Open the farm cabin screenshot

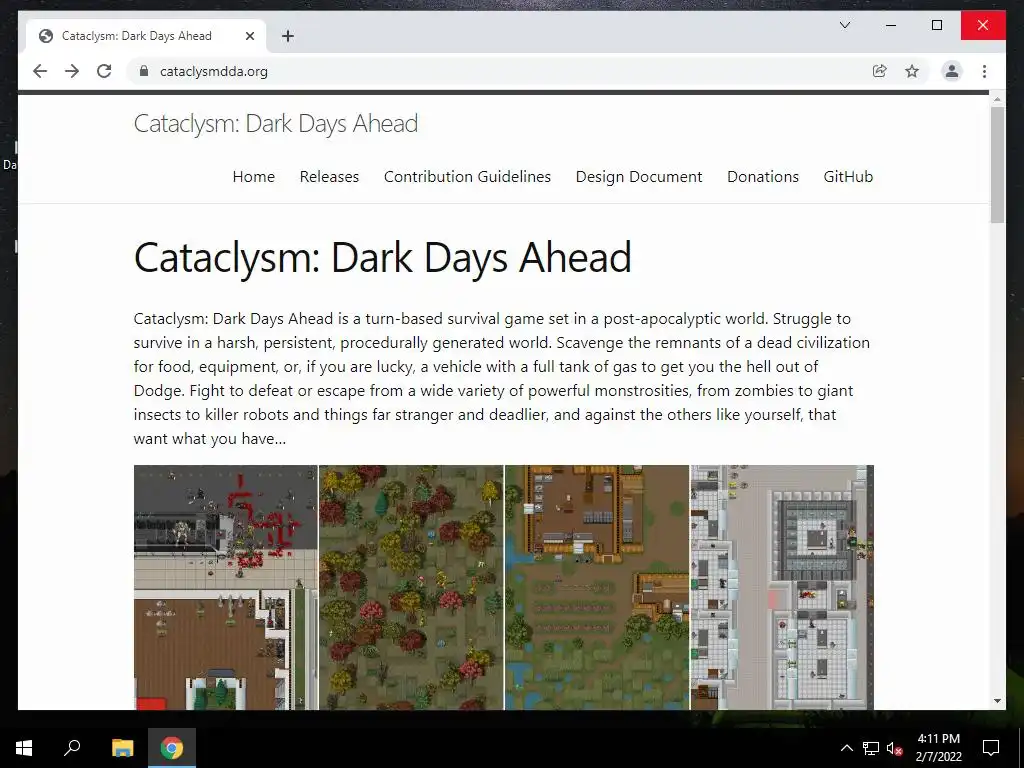point(597,587)
